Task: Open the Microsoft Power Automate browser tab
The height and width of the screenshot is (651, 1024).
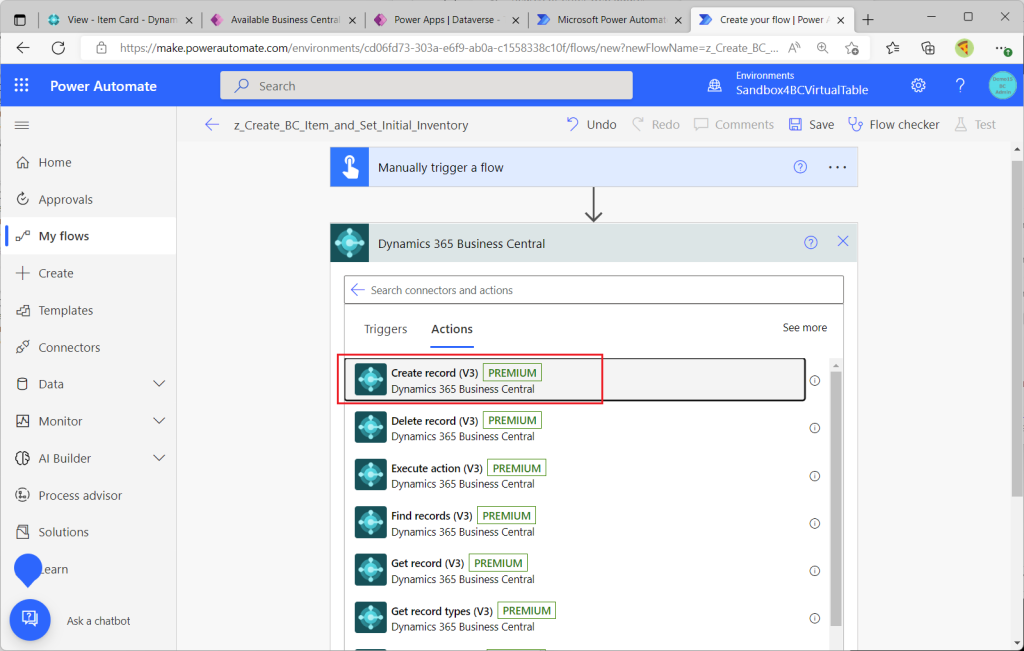Action: 610,20
